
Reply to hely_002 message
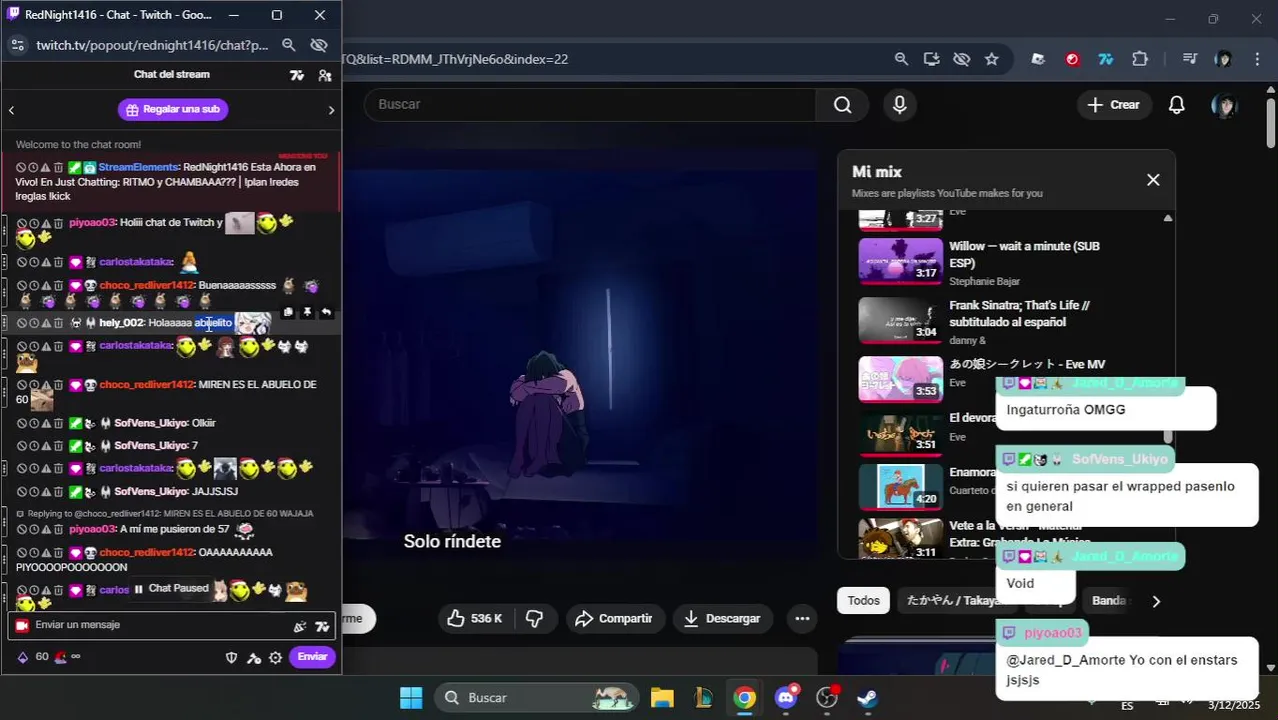[x=326, y=312]
